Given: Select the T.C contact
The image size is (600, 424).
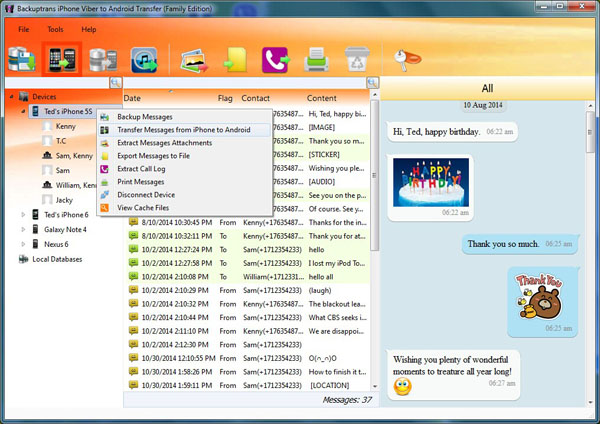Looking at the screenshot, I should click(61, 141).
